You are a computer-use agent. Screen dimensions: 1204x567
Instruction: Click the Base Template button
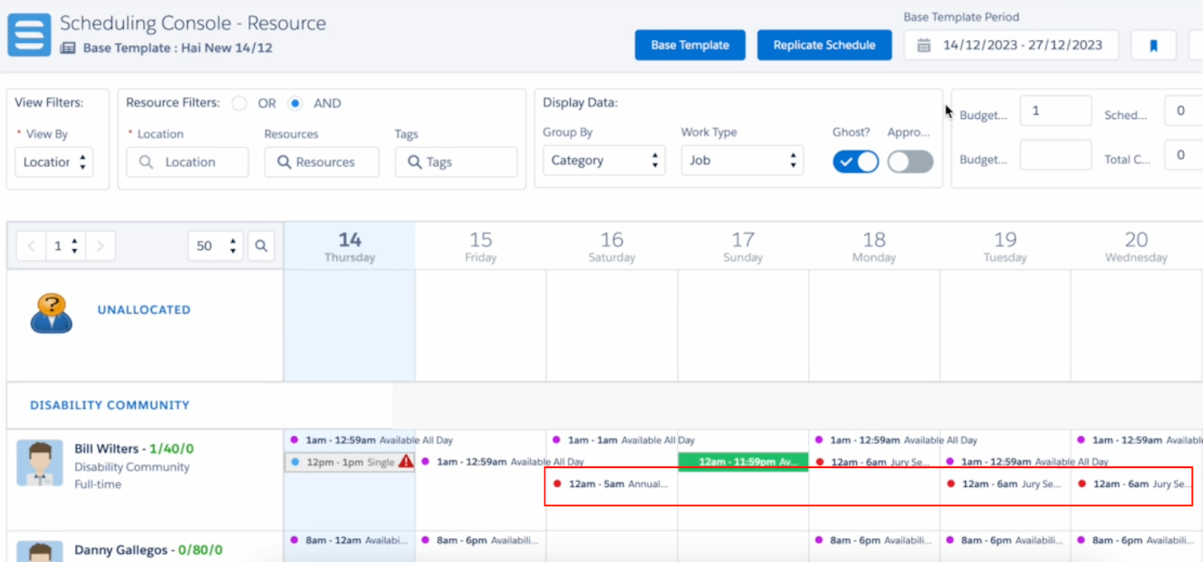690,45
